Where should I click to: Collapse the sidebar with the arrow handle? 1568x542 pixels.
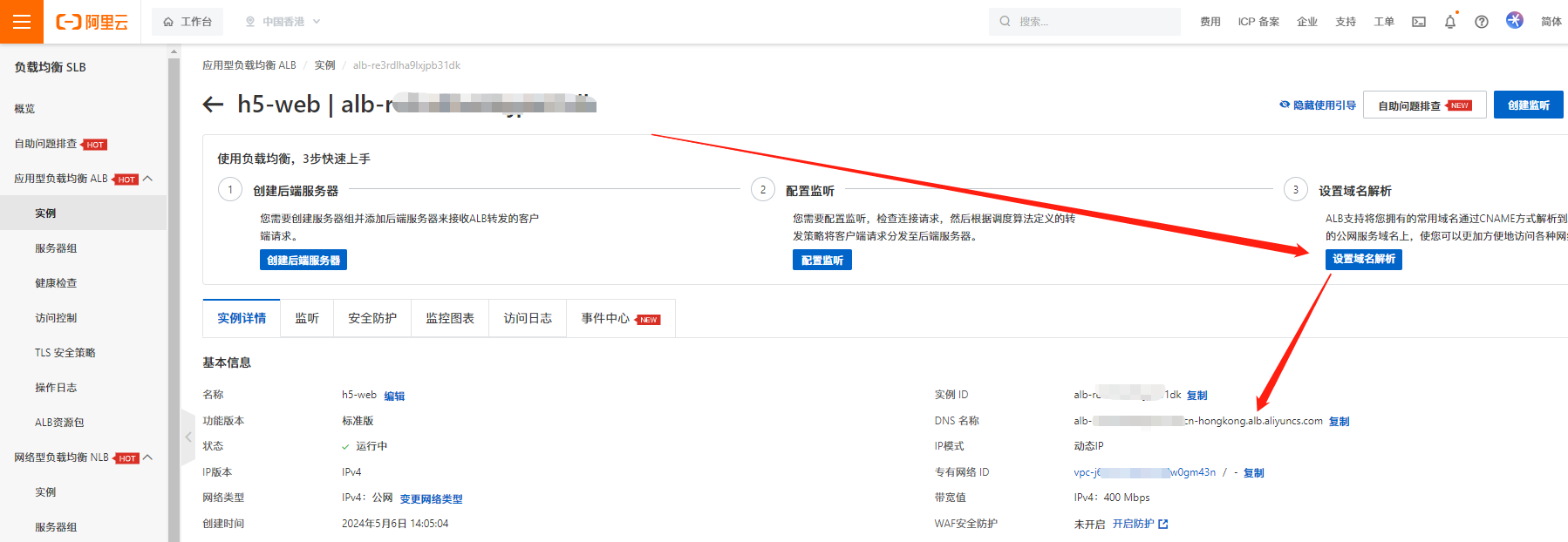point(187,437)
